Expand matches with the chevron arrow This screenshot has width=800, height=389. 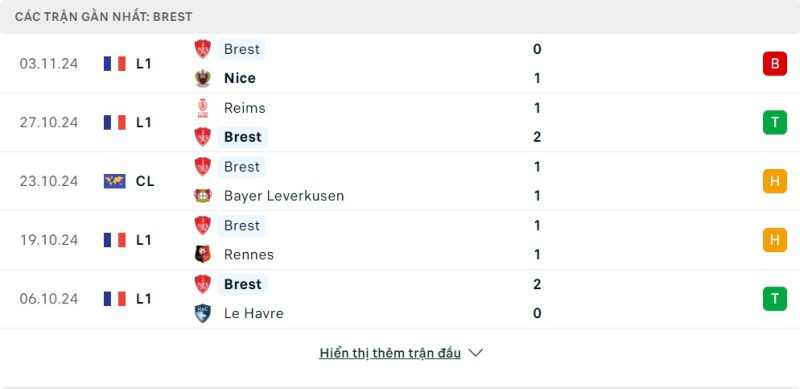point(476,353)
